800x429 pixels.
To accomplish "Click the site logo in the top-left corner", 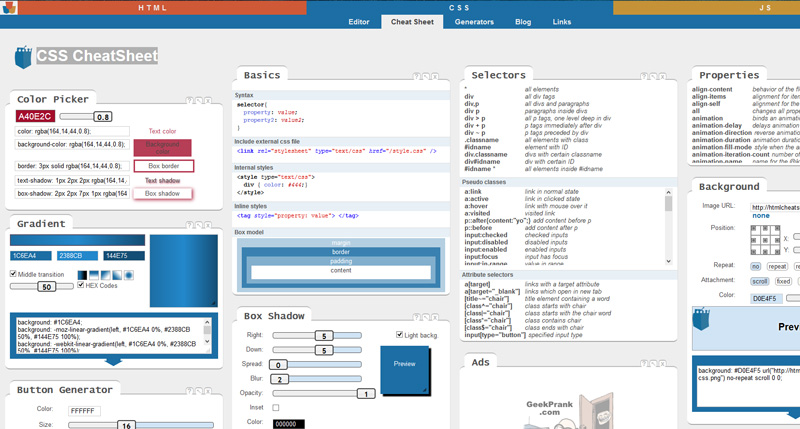I will 10,7.
